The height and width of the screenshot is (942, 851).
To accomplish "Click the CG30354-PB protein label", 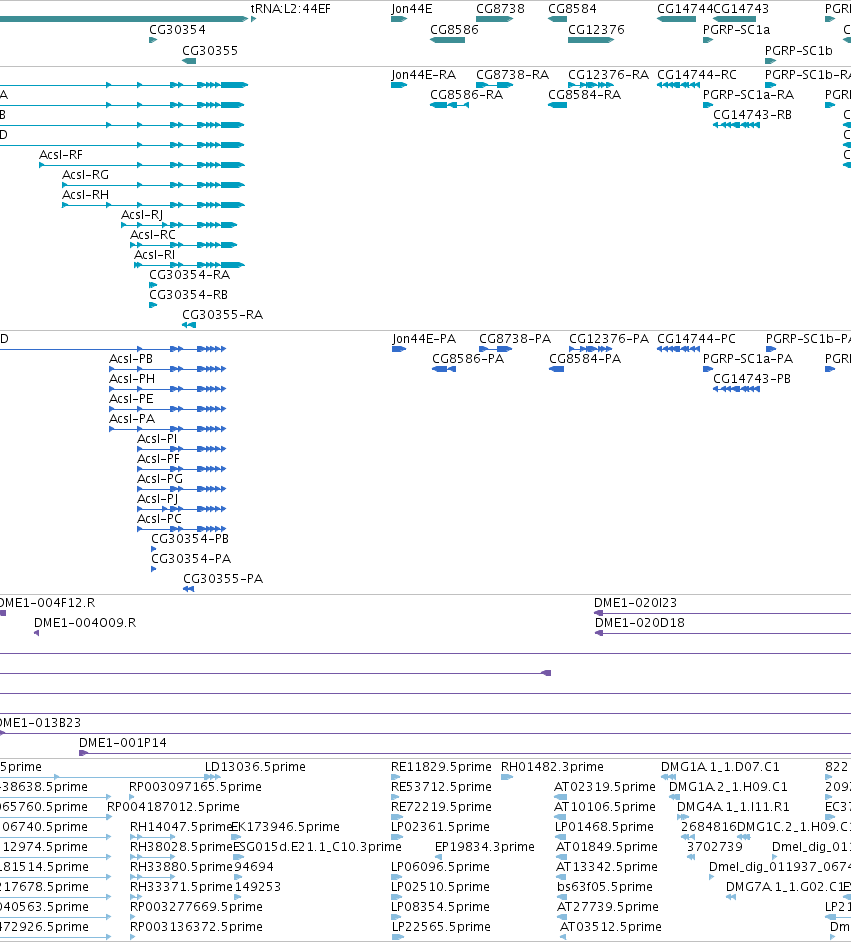I will (x=190, y=538).
